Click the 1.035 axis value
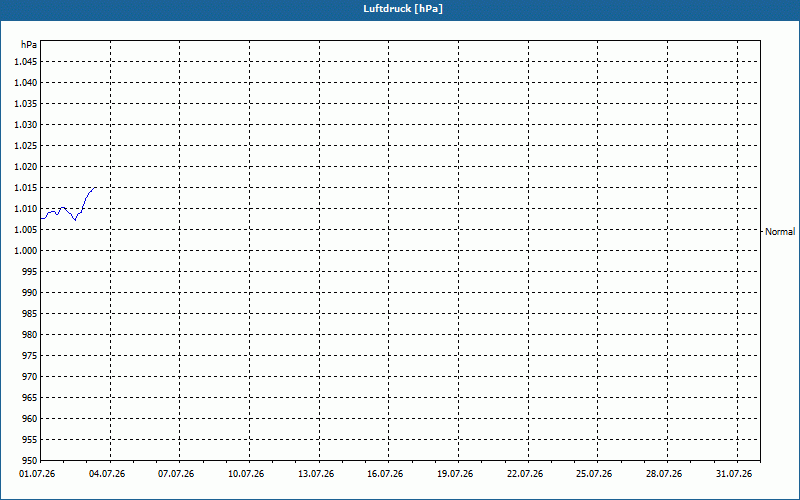 tap(26, 104)
